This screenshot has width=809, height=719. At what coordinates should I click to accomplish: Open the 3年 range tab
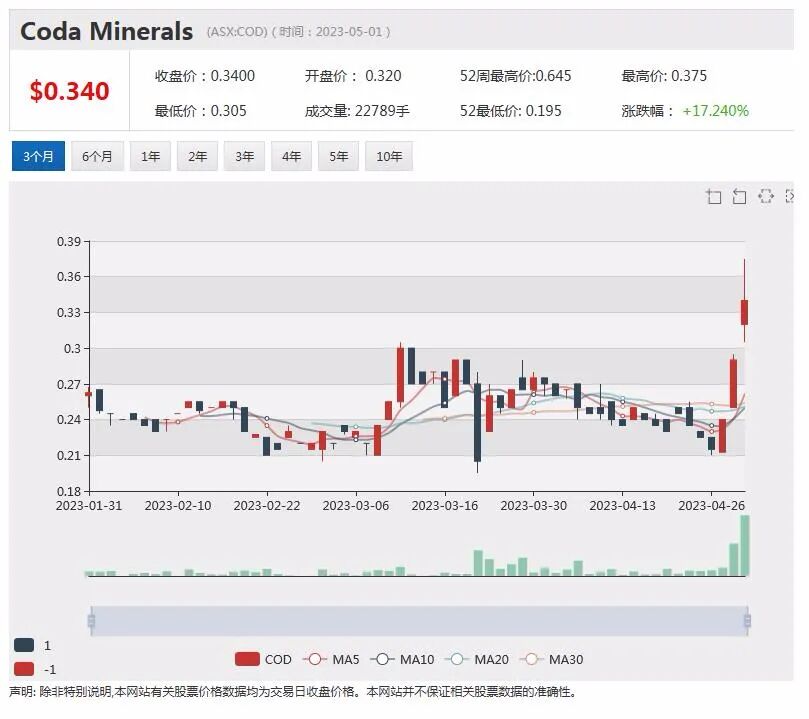[x=244, y=156]
